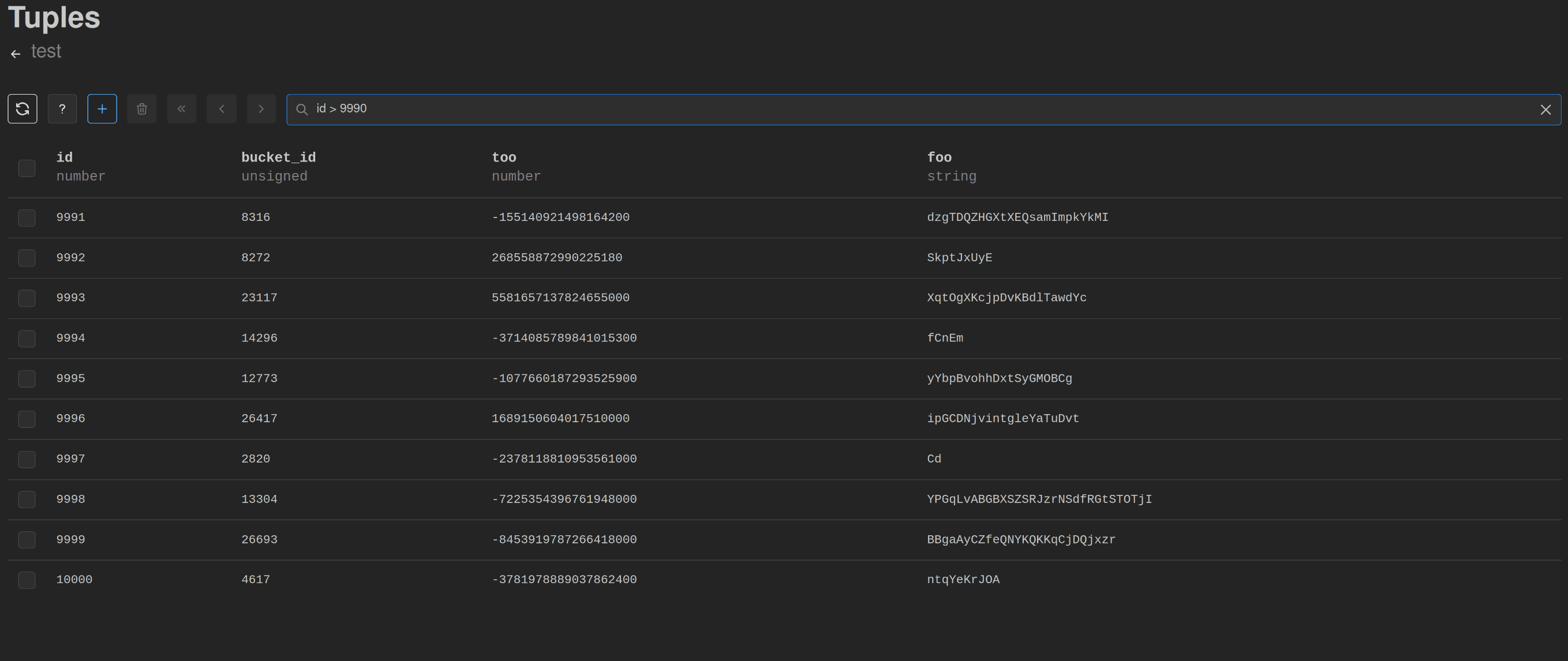Select foo value XqtOgXKcjpDvKBdlTawdYc
The image size is (1568, 661).
click(x=1007, y=298)
